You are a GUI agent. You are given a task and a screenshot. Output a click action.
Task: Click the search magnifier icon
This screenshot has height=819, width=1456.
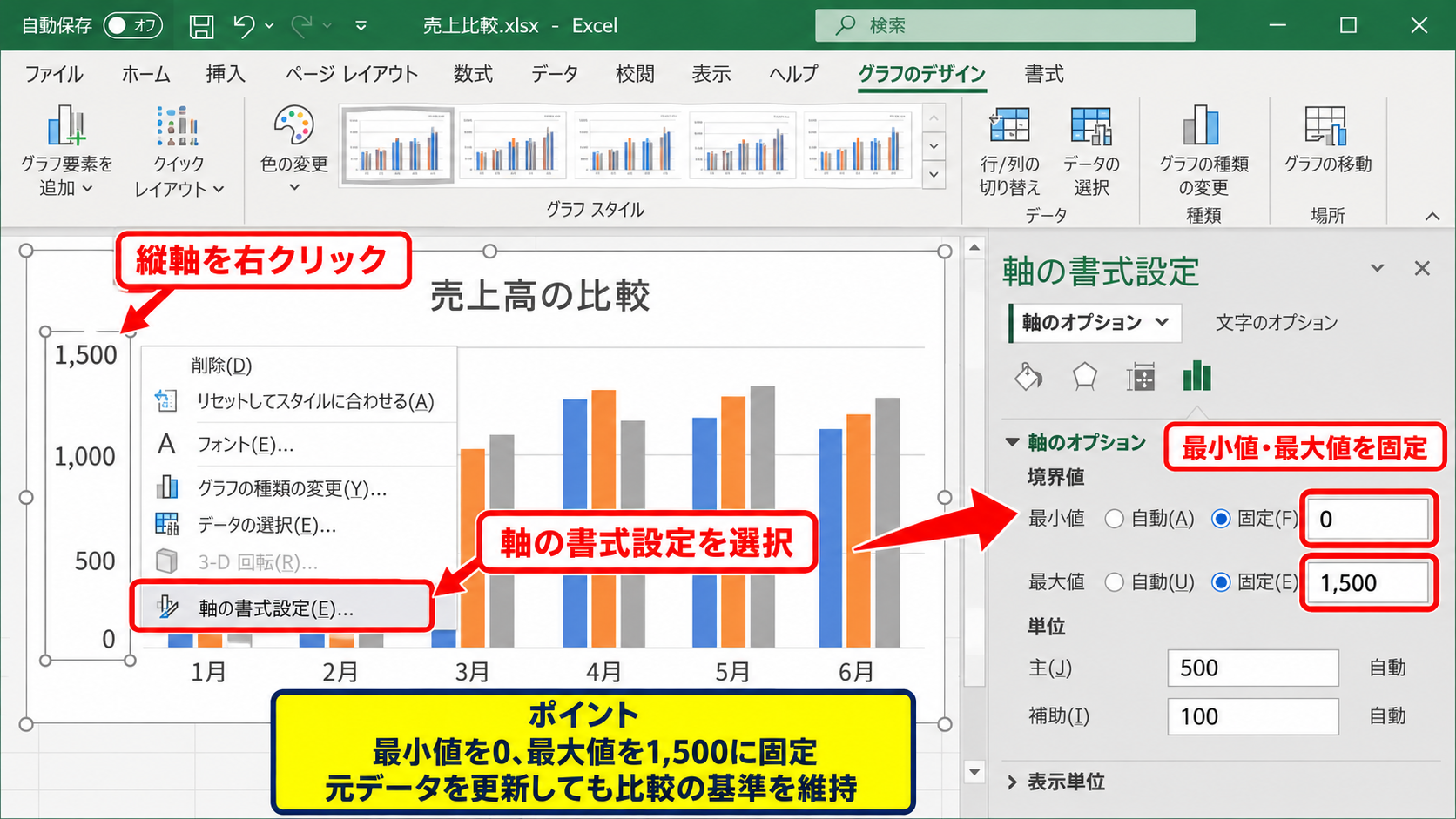click(845, 25)
